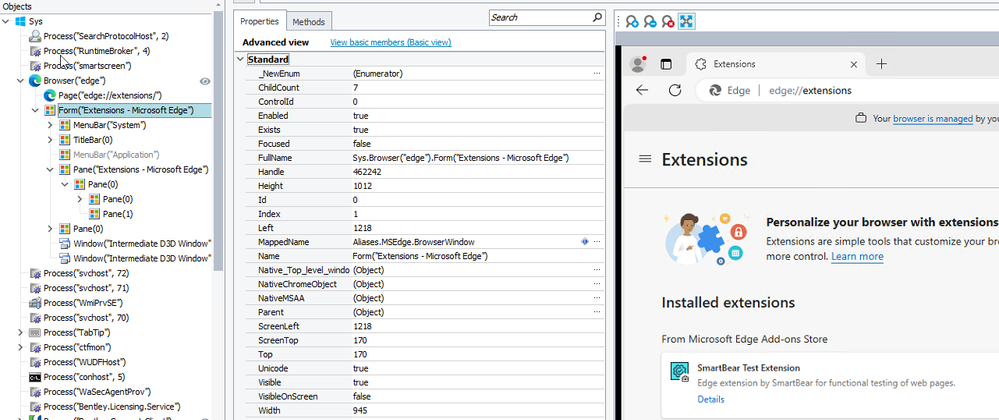Click the Edge tab actions icon
The width and height of the screenshot is (999, 420).
(666, 64)
